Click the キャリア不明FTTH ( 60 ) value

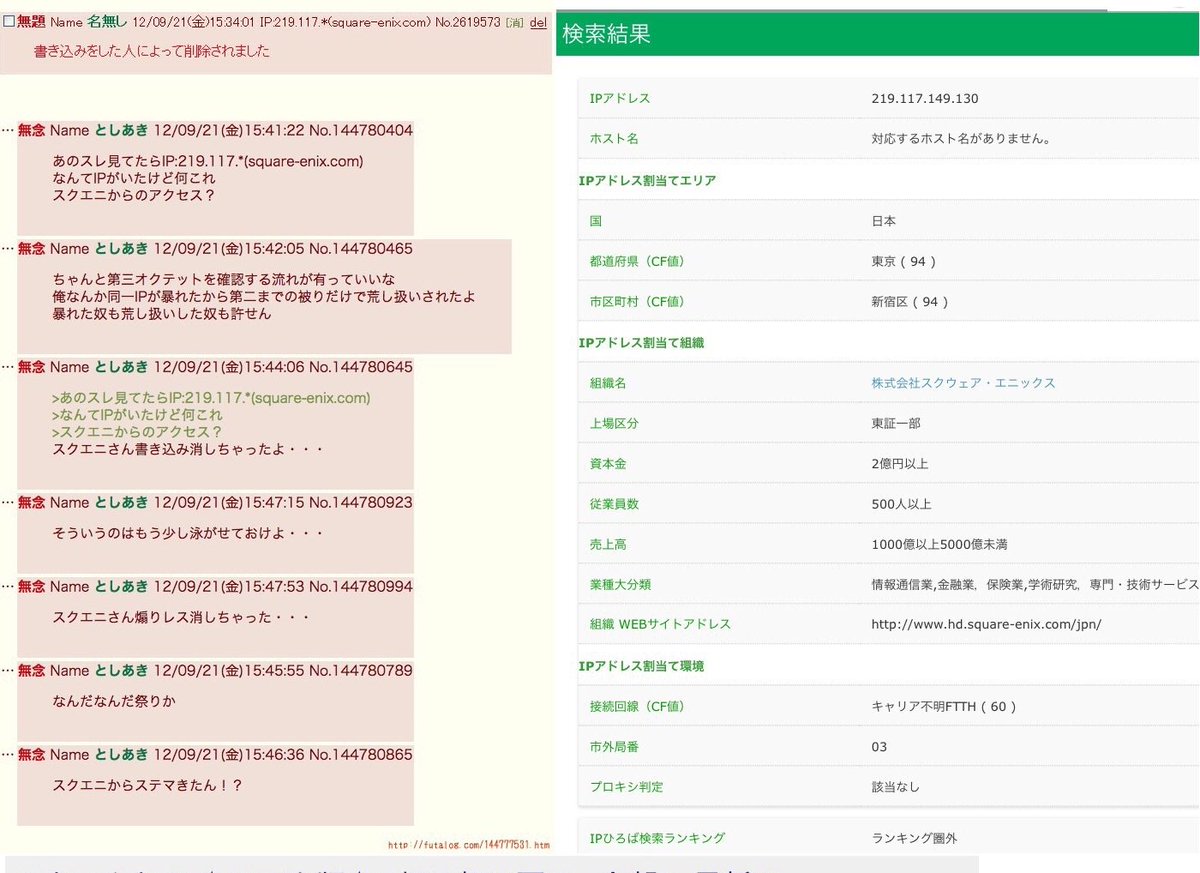[x=944, y=706]
